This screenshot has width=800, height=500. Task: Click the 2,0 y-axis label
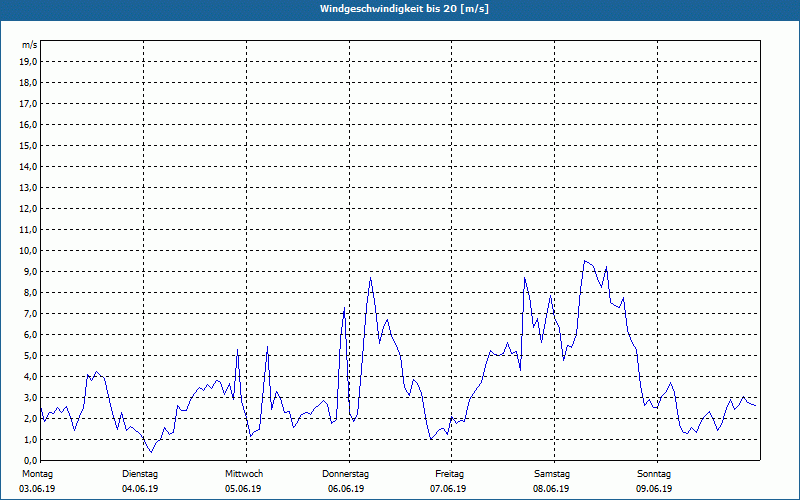tap(30, 418)
